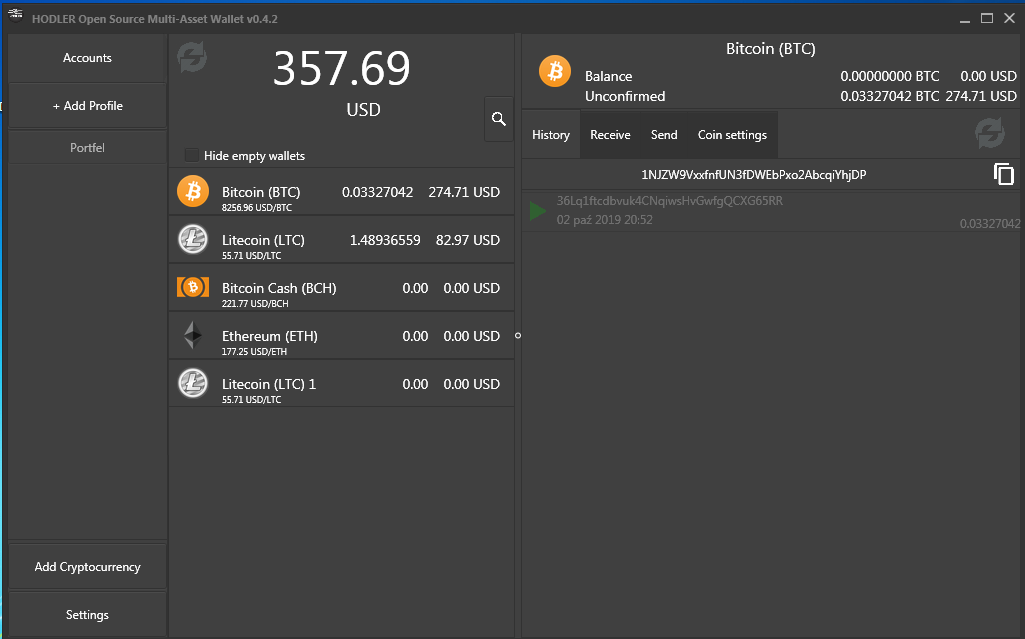Select the Portfel profile

(88, 148)
